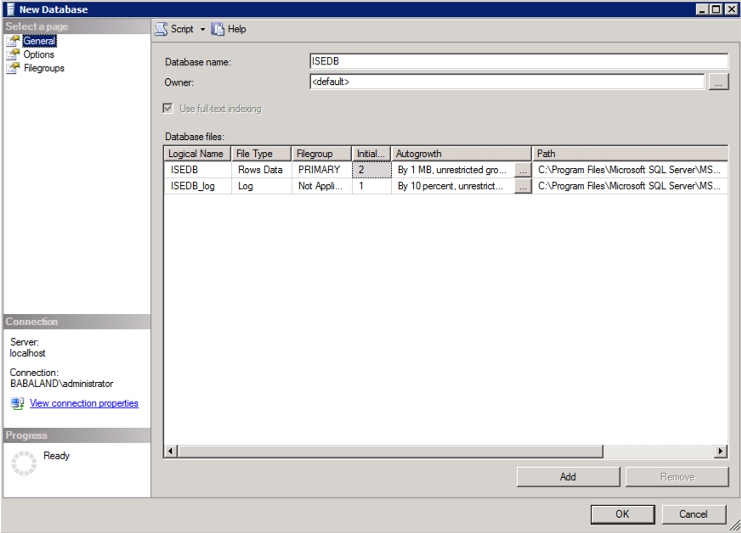Edit the initial size 2 cell
The width and height of the screenshot is (741, 533).
(371, 170)
